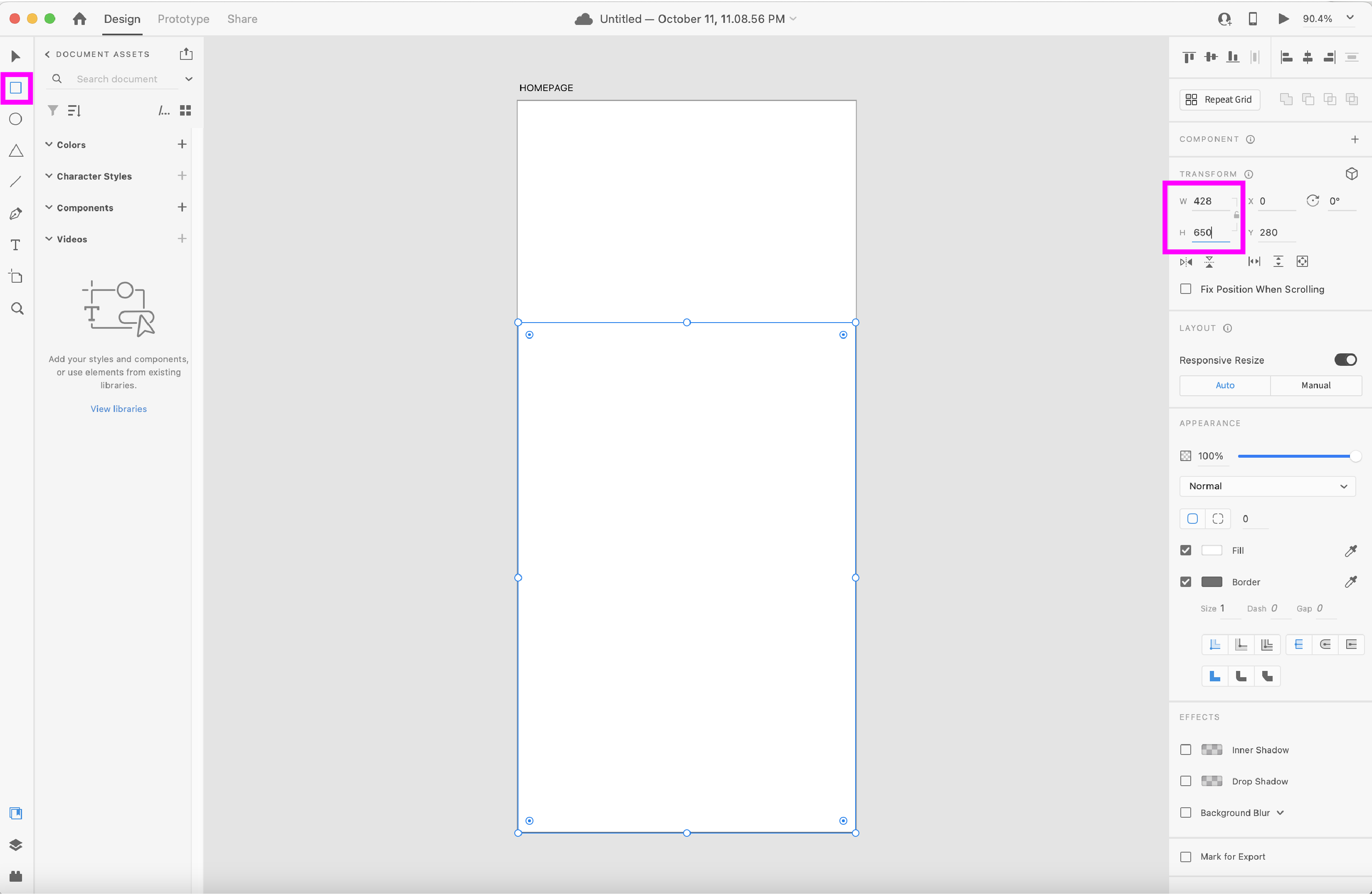The image size is (1372, 895).
Task: Enable Fix Position When Scrolling
Action: (1186, 289)
